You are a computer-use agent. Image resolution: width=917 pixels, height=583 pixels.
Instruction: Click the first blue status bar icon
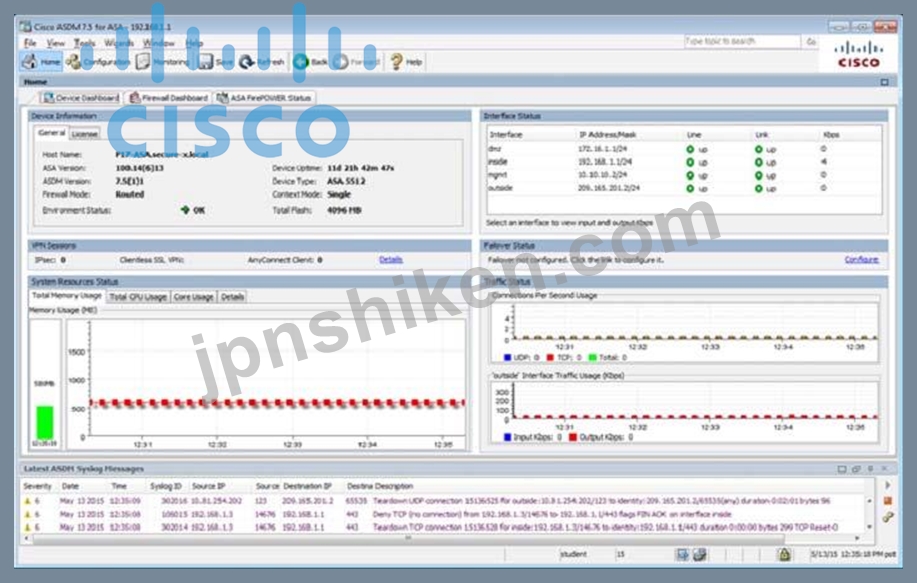point(682,554)
